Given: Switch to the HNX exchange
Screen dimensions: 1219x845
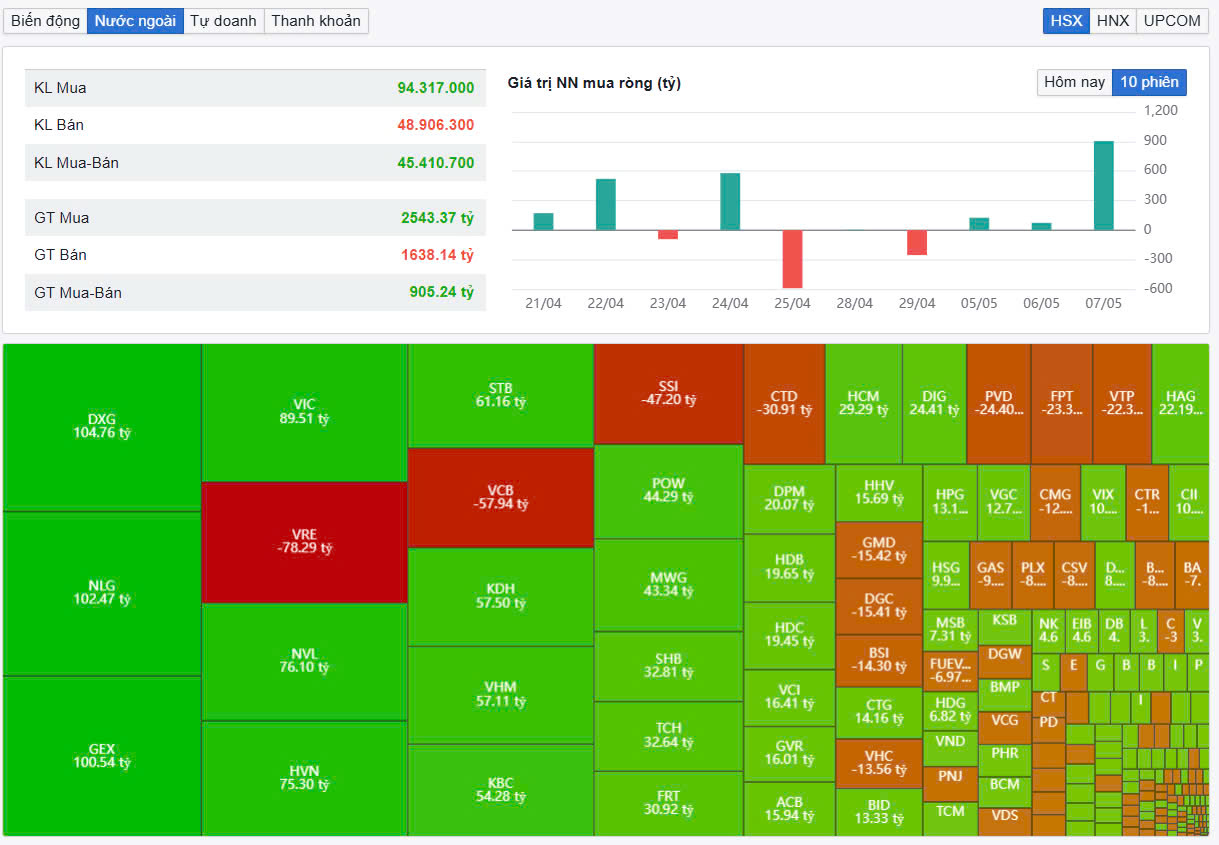Looking at the screenshot, I should coord(1112,21).
